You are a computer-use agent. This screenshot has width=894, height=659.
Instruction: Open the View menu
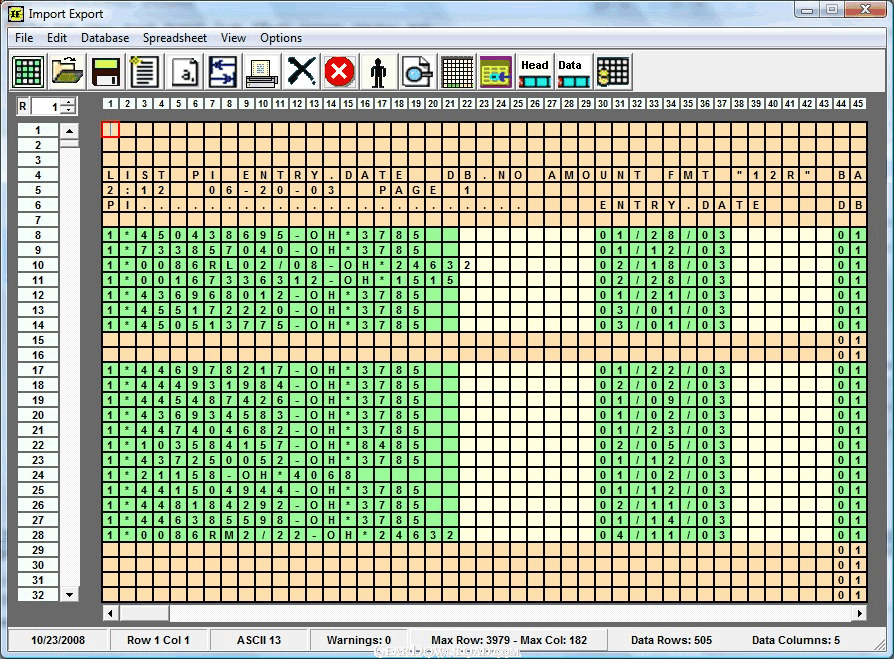tap(233, 38)
